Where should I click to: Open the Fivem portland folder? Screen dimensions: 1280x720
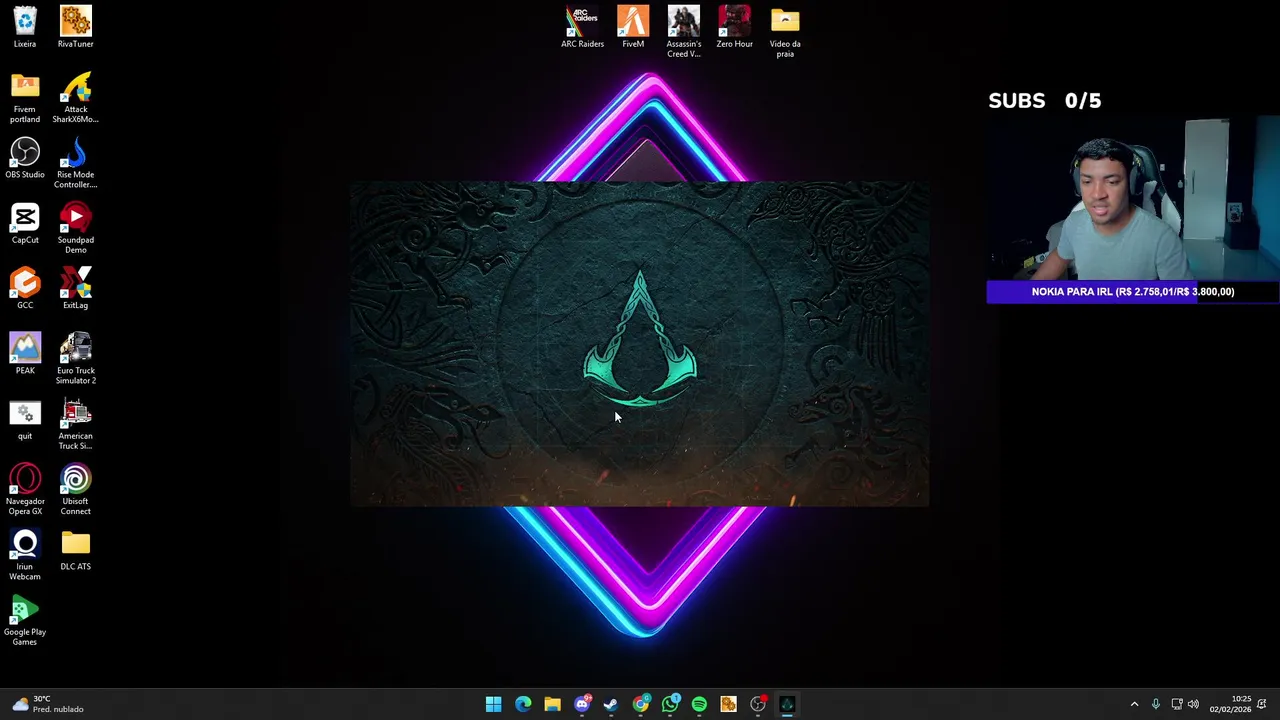(x=25, y=97)
